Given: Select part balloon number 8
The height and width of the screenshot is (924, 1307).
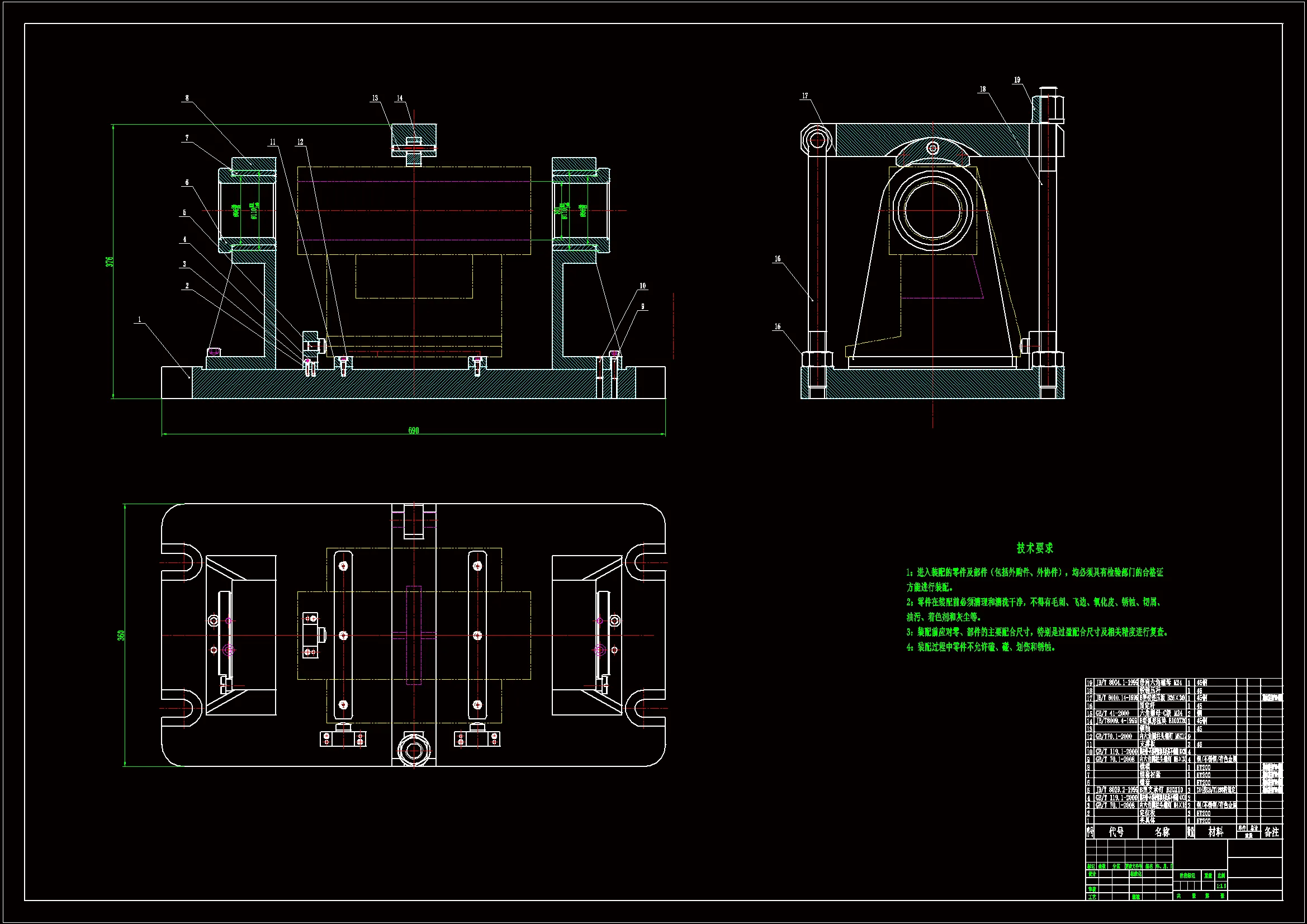Looking at the screenshot, I should pos(187,98).
